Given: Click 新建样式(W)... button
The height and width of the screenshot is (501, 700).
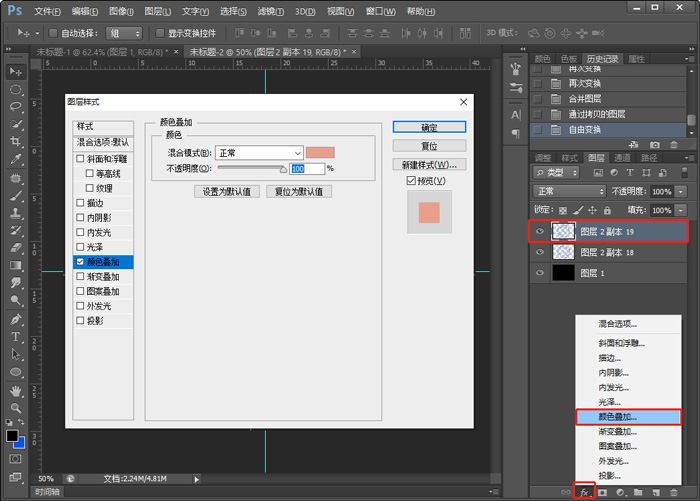Looking at the screenshot, I should click(429, 165).
